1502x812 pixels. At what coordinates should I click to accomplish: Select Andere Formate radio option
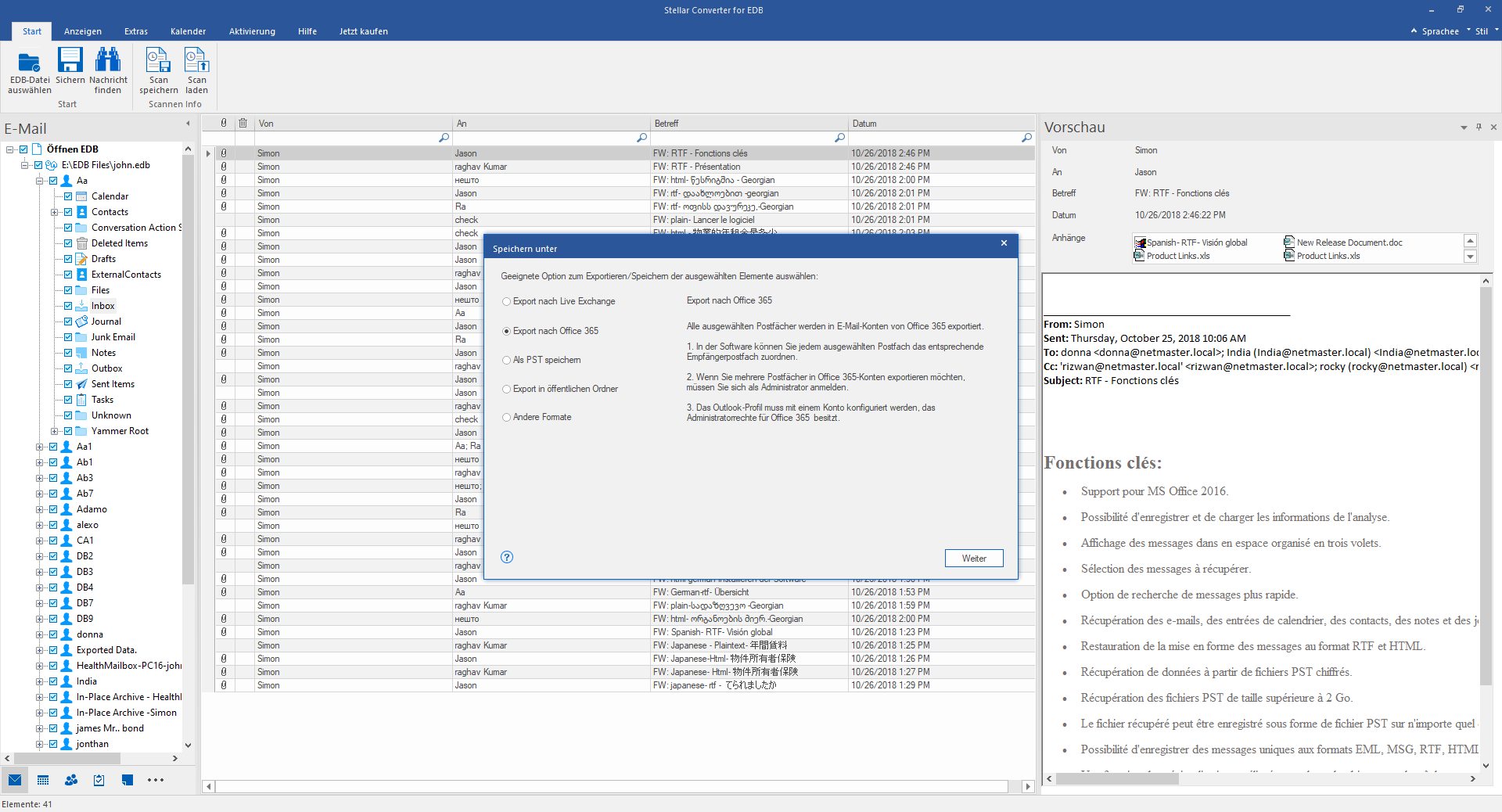pyautogui.click(x=537, y=417)
